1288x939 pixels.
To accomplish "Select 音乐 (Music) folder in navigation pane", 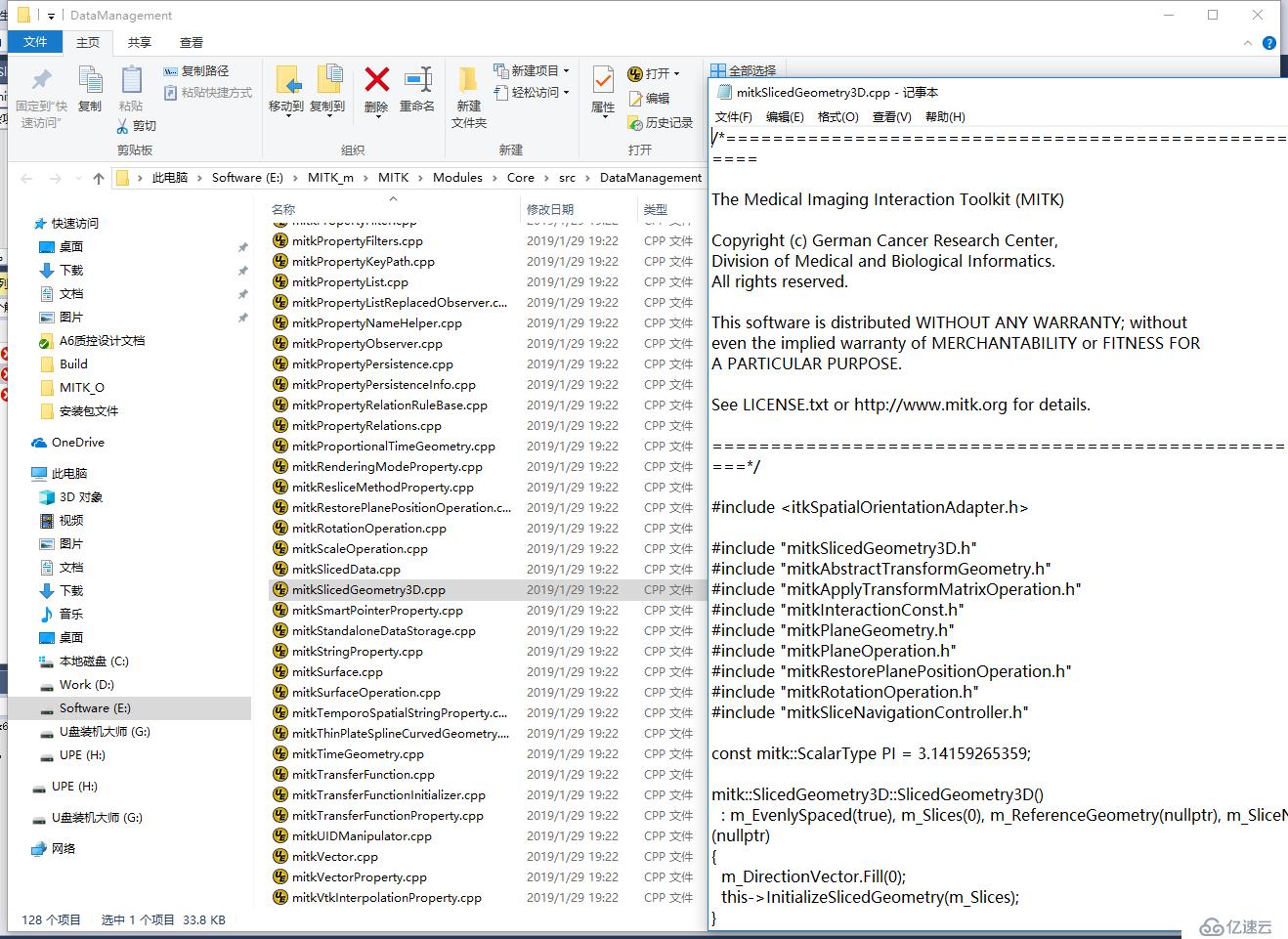I will [x=61, y=615].
